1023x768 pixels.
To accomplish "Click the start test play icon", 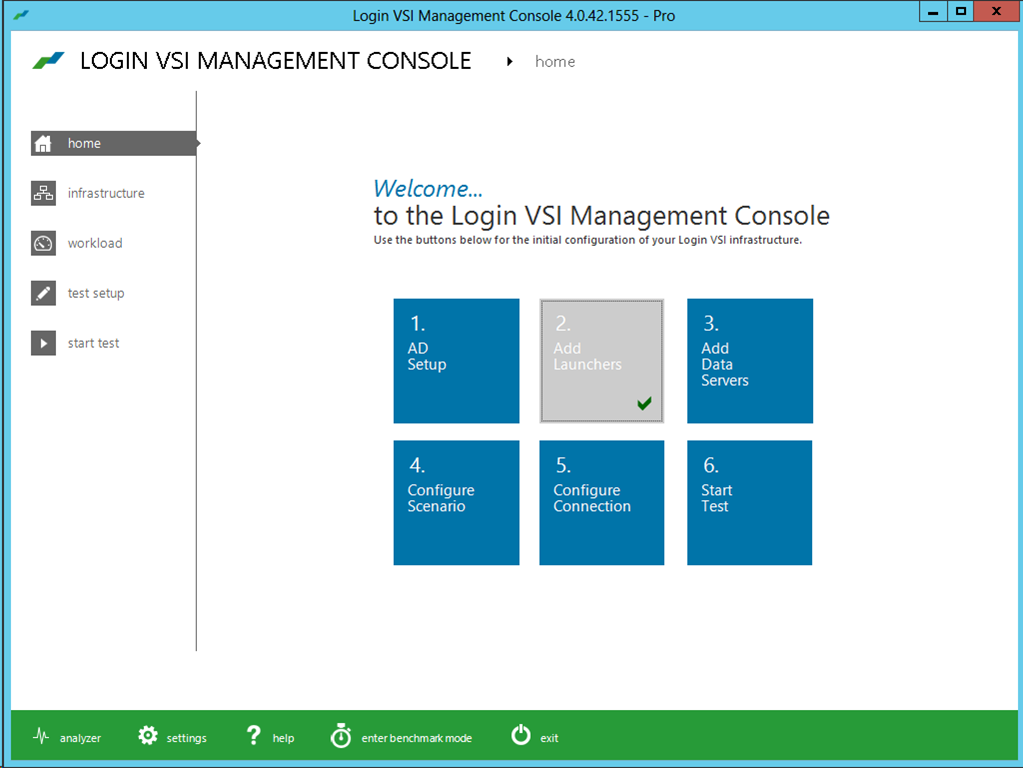I will pyautogui.click(x=43, y=343).
